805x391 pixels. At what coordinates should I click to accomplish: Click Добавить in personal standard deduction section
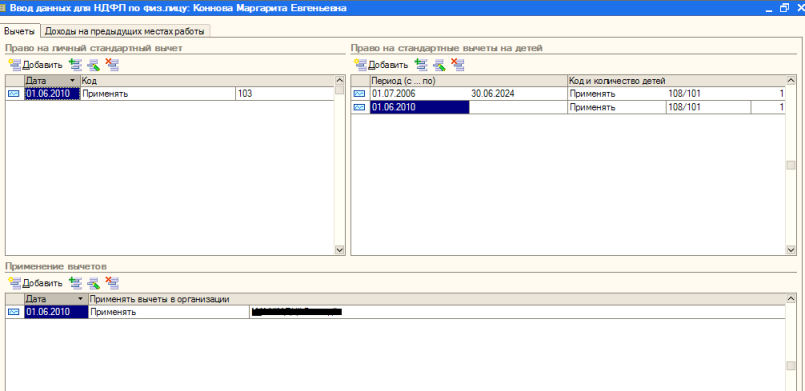pyautogui.click(x=36, y=65)
